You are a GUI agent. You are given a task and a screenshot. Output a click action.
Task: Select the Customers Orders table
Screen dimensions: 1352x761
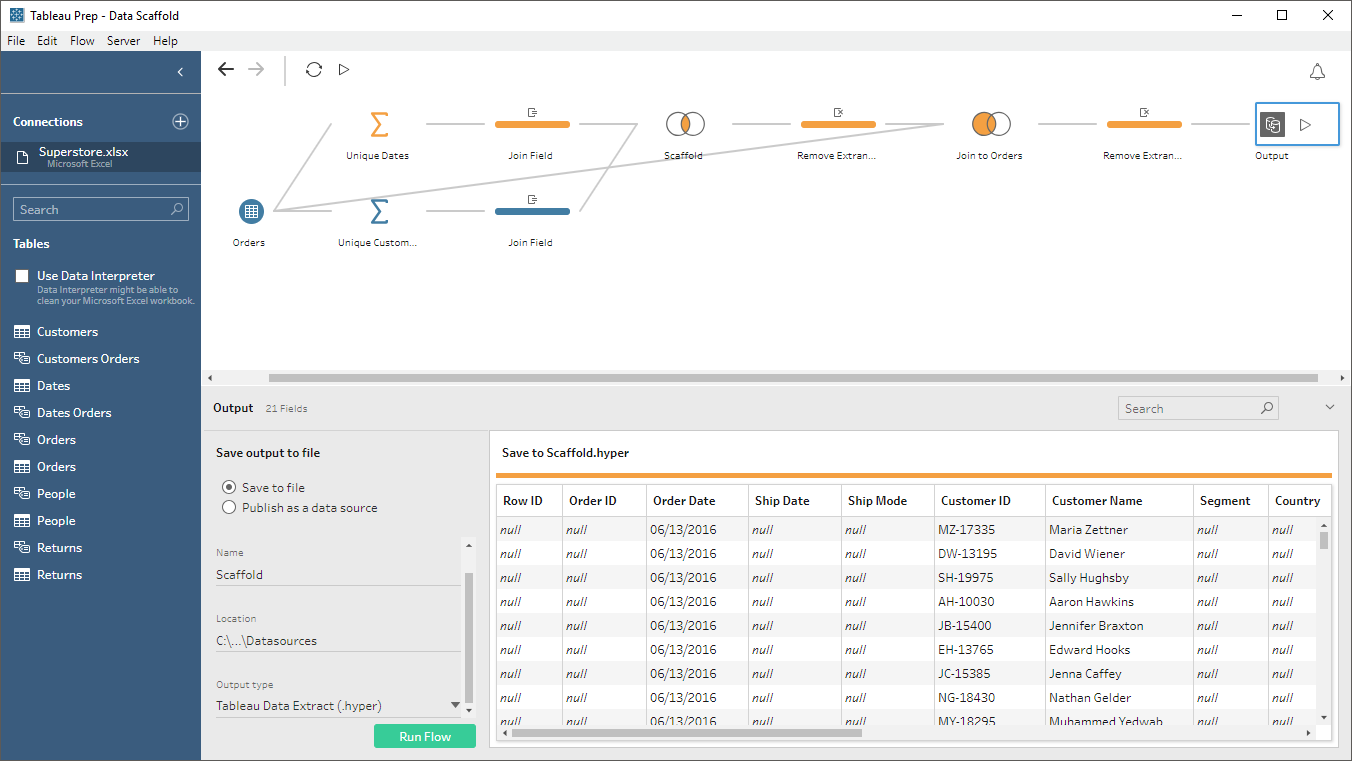[88, 358]
